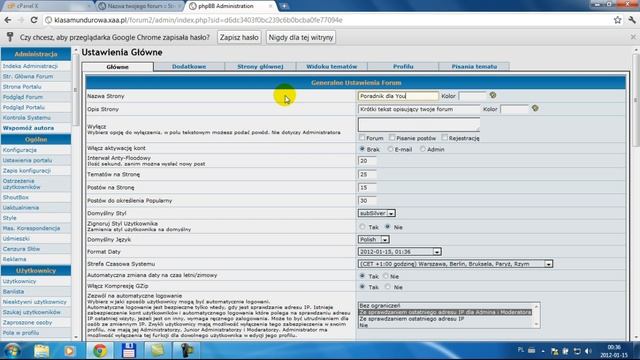The width and height of the screenshot is (640, 360).
Task: Click in Opis Strony text field
Action: (x=419, y=109)
